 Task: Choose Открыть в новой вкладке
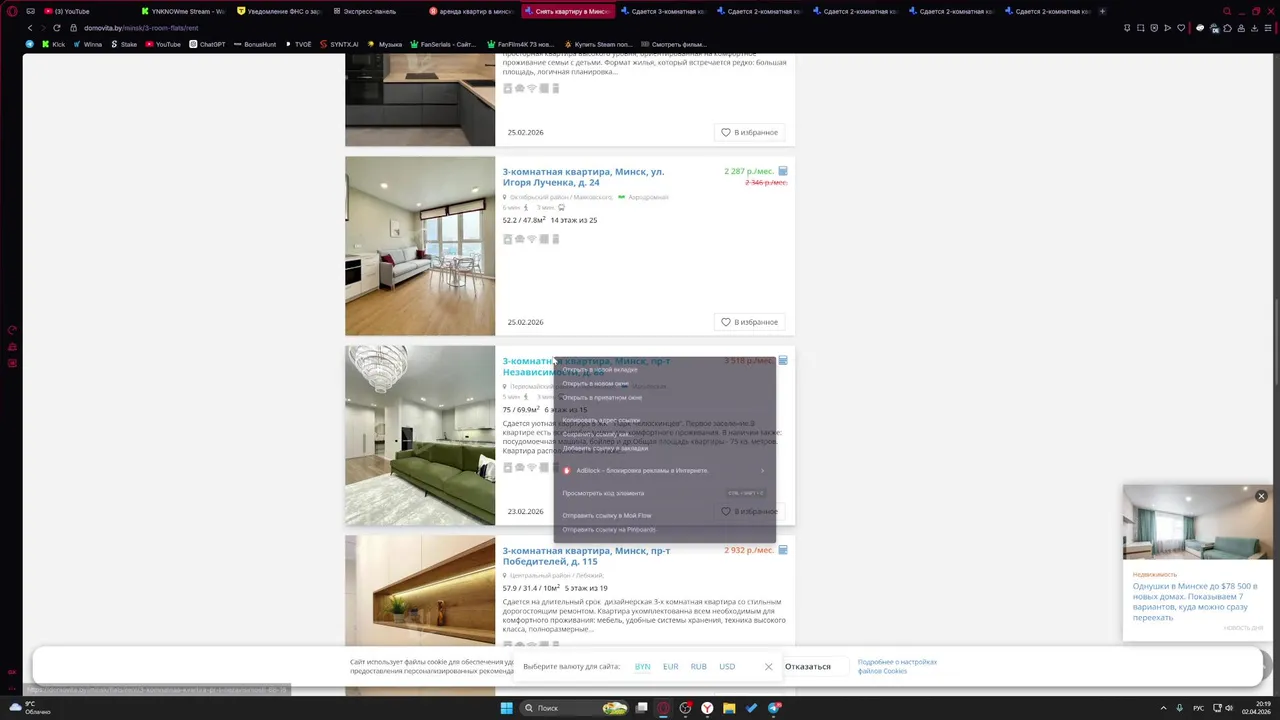click(665, 369)
